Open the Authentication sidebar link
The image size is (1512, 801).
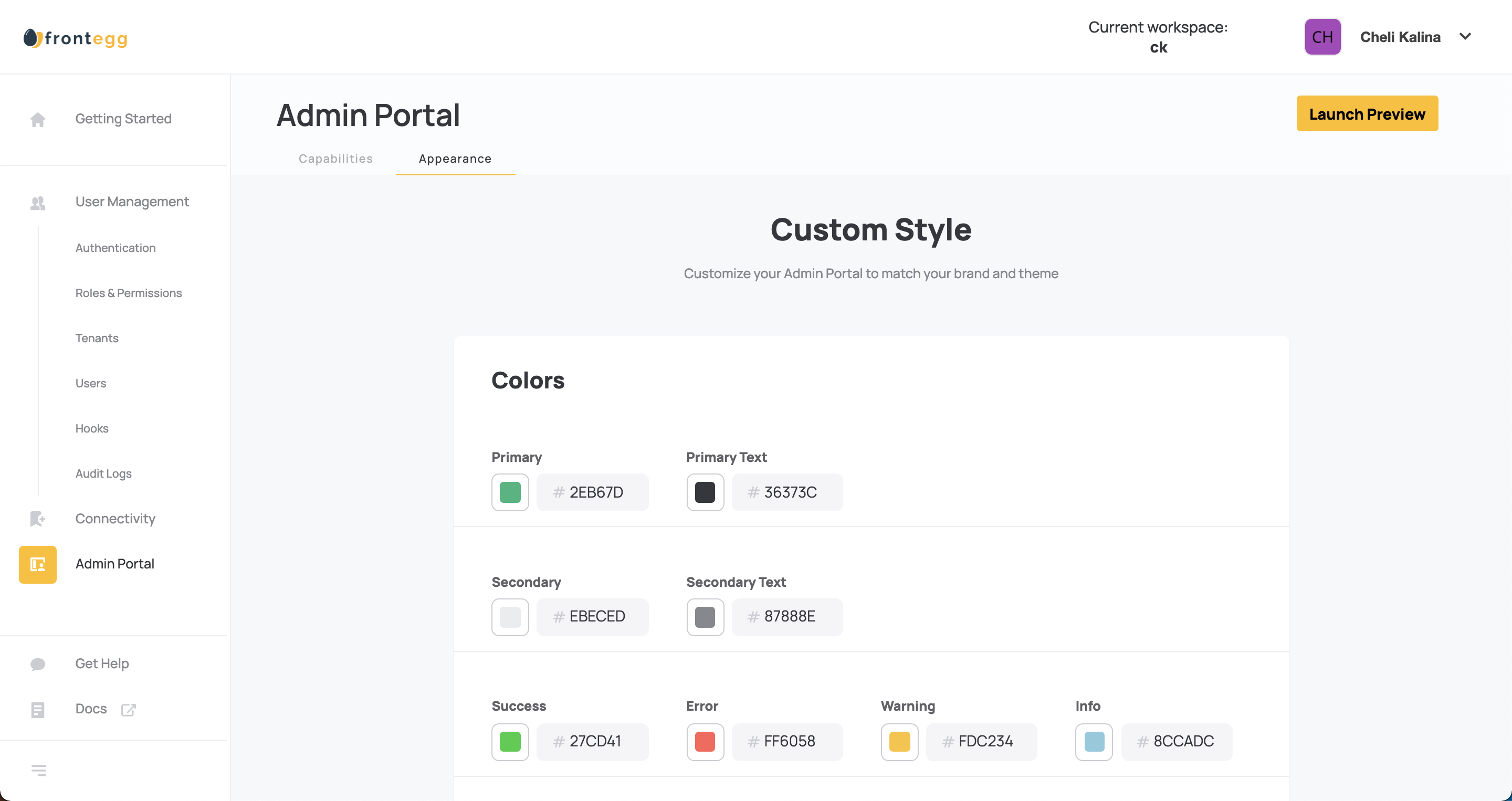tap(115, 248)
